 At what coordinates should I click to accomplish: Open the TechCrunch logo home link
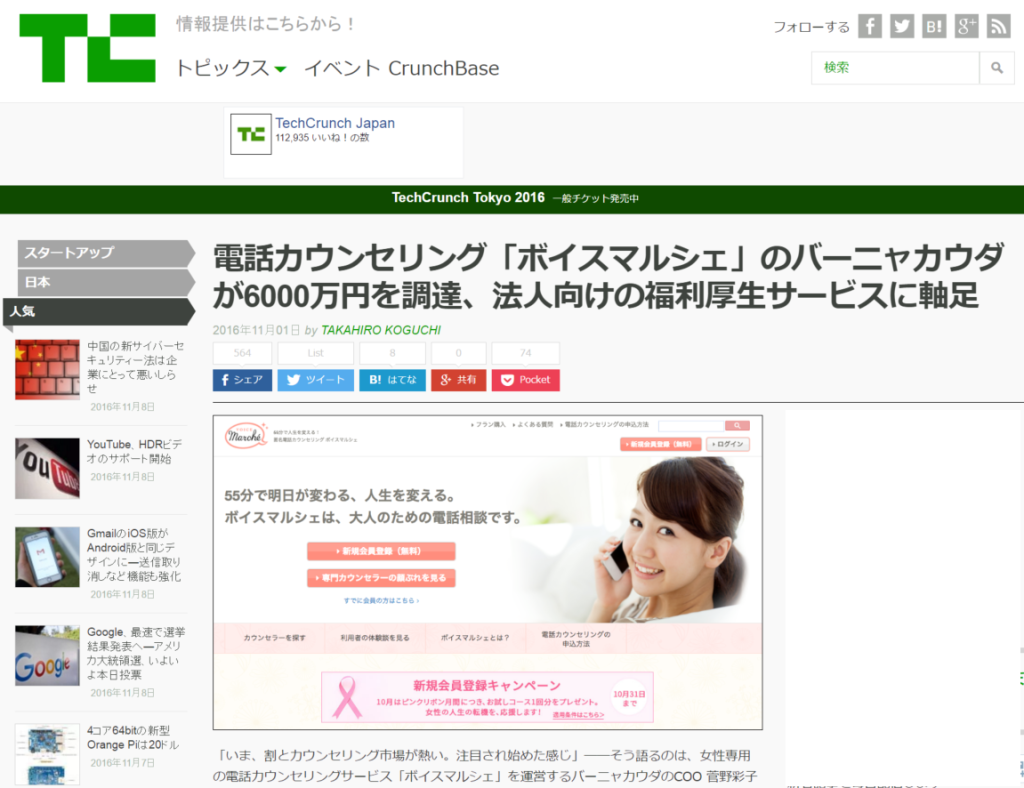tap(88, 48)
